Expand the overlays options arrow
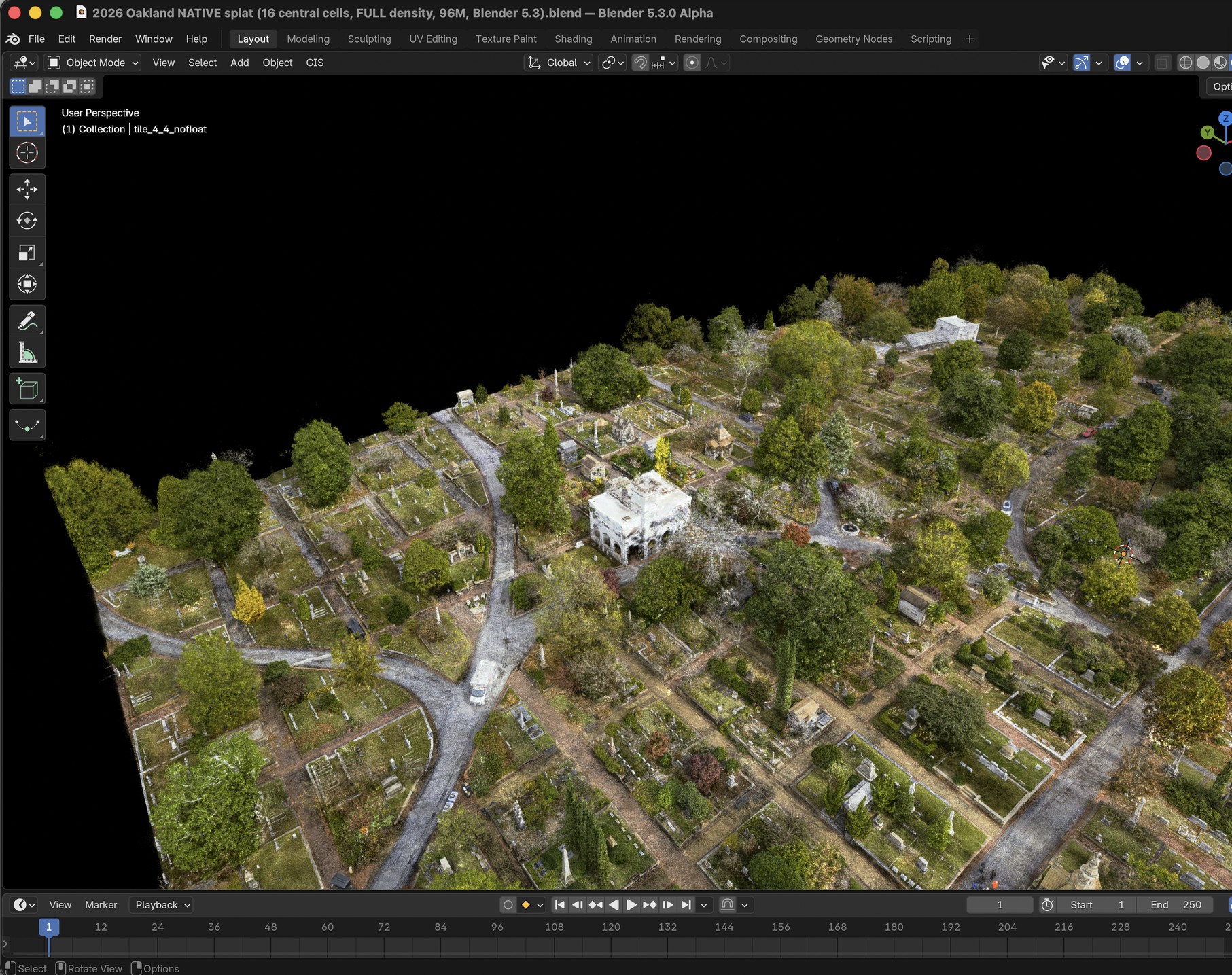 (x=1140, y=63)
